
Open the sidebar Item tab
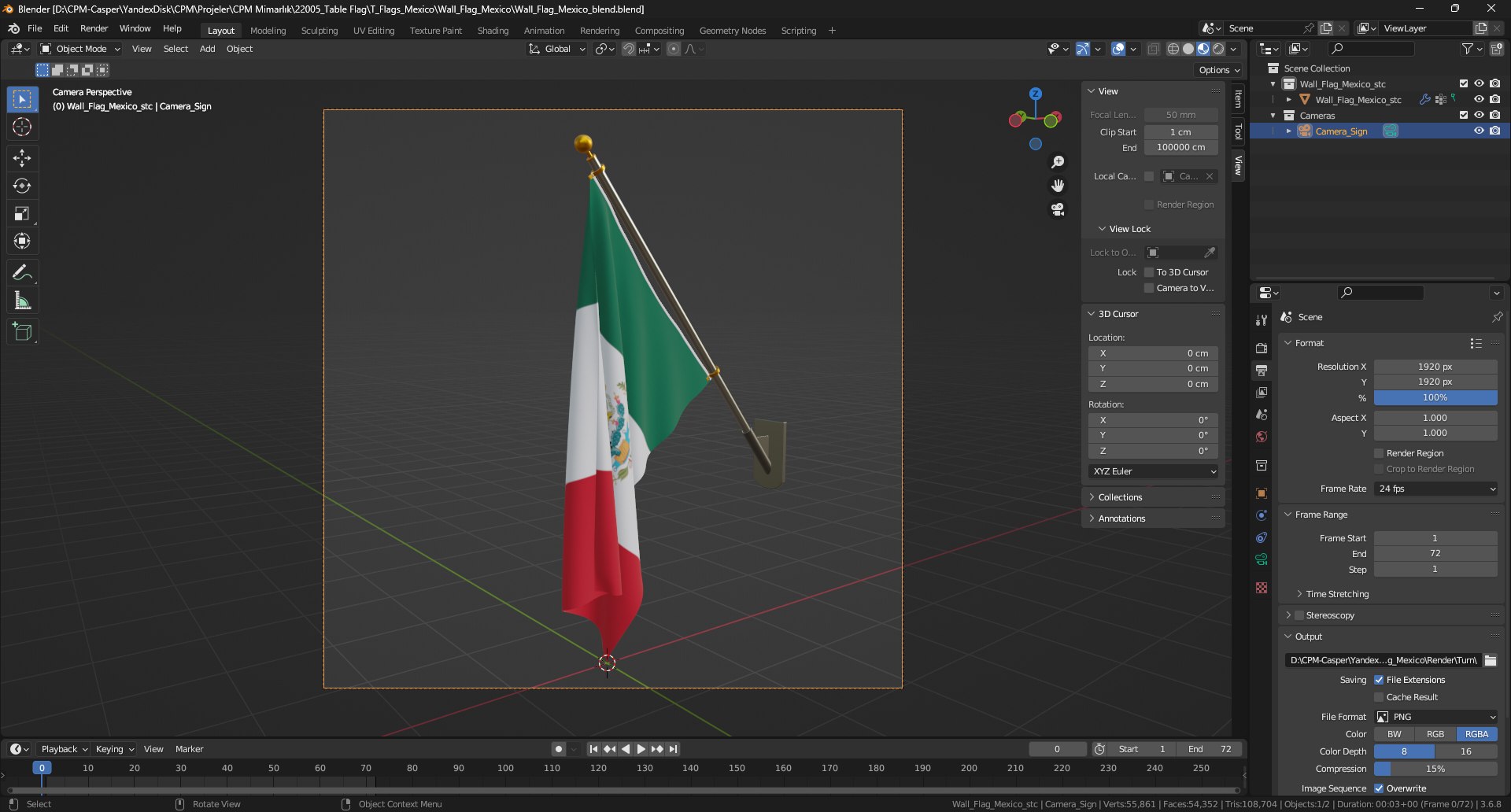(1238, 99)
